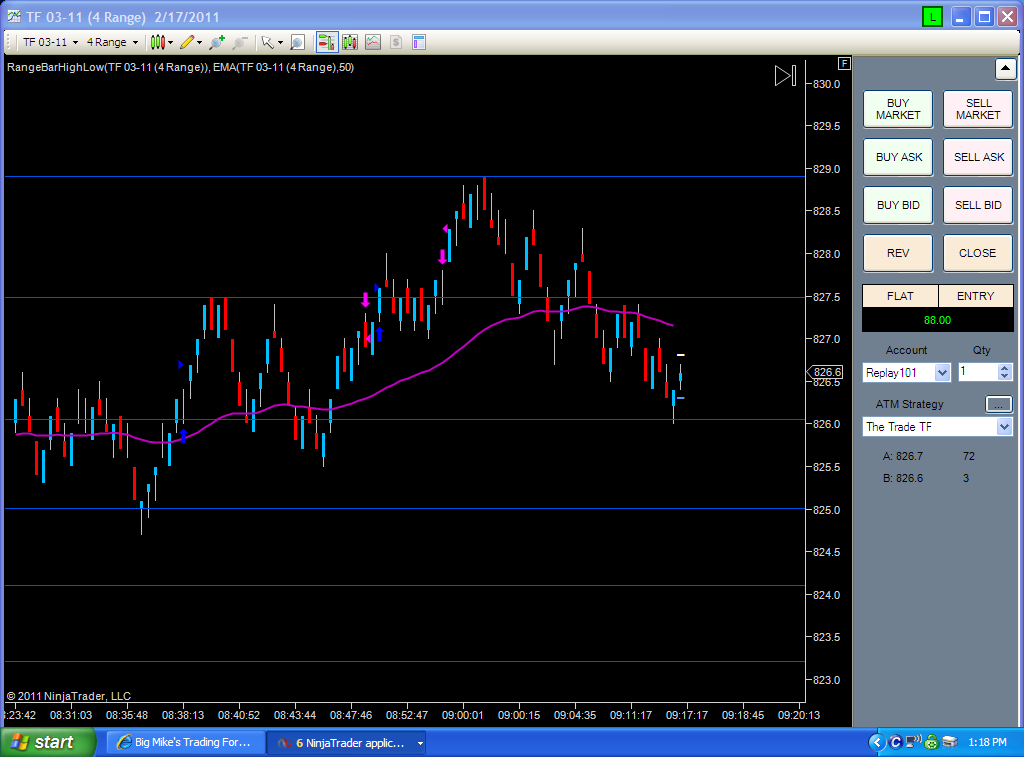Click the zoom out magnifier icon
The image size is (1024, 757).
[240, 42]
